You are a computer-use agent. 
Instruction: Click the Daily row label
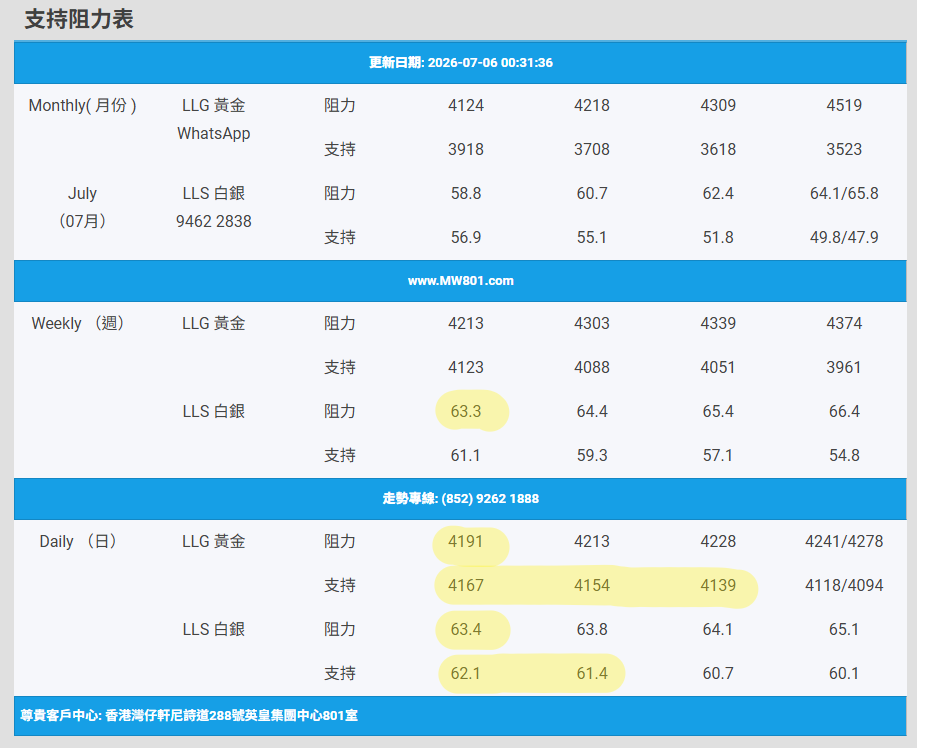[77, 542]
